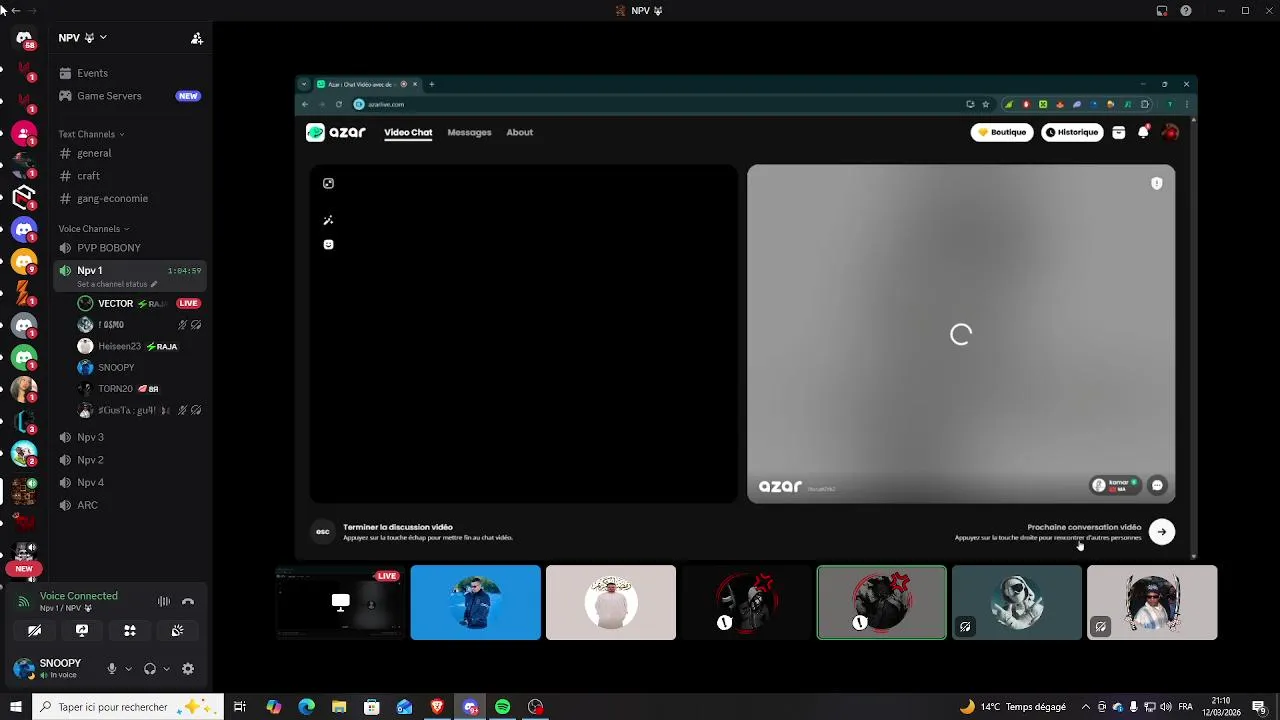Disconnect from voice with the phone icon
Image resolution: width=1280 pixels, height=720 pixels.
187,601
